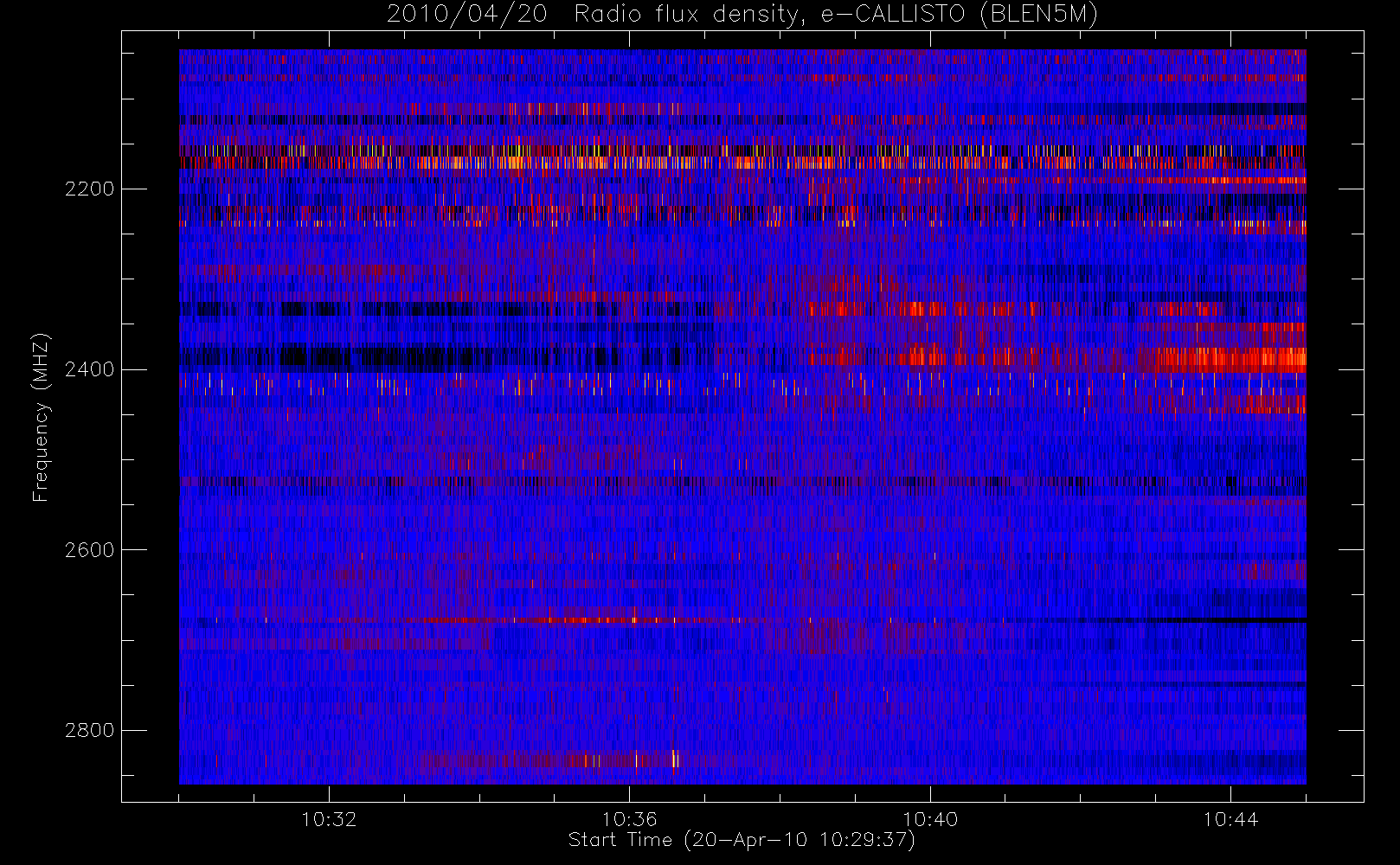Viewport: 1400px width, 865px height.
Task: Click the 'Frequency (MHZ)' y-axis label
Action: [40, 418]
